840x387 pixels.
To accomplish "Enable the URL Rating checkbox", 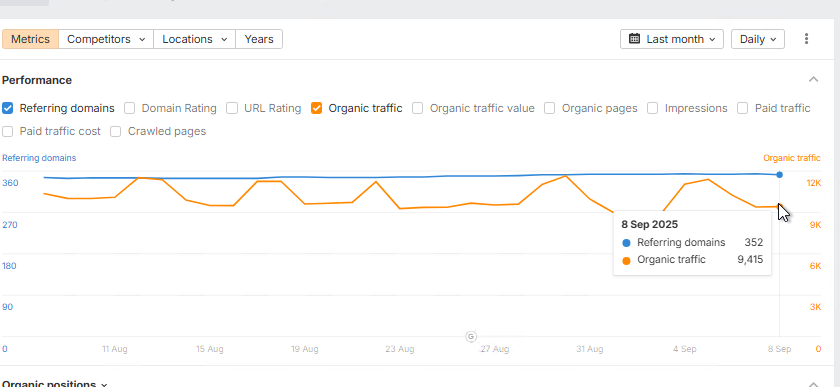I will pyautogui.click(x=232, y=108).
